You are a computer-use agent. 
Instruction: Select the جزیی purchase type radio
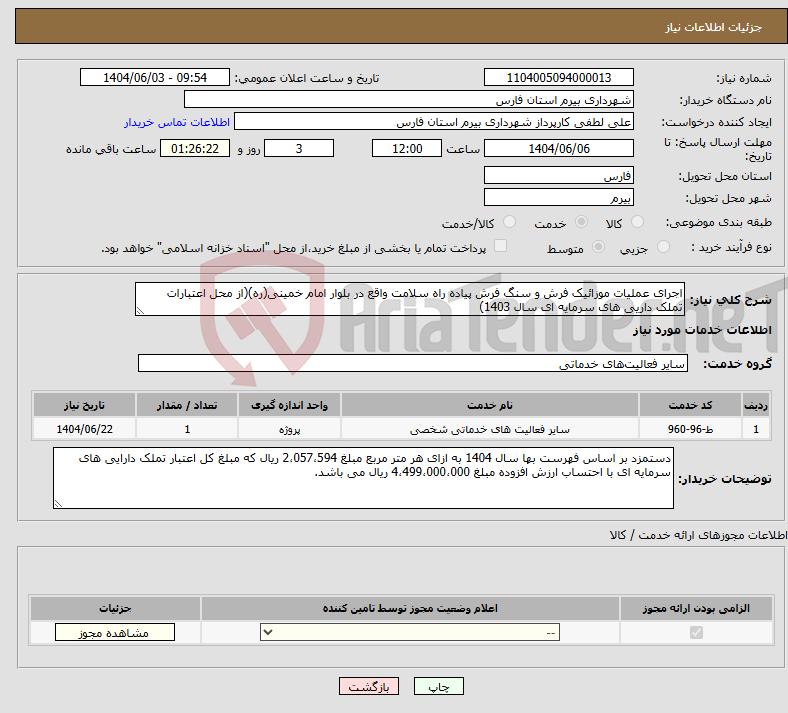(663, 246)
